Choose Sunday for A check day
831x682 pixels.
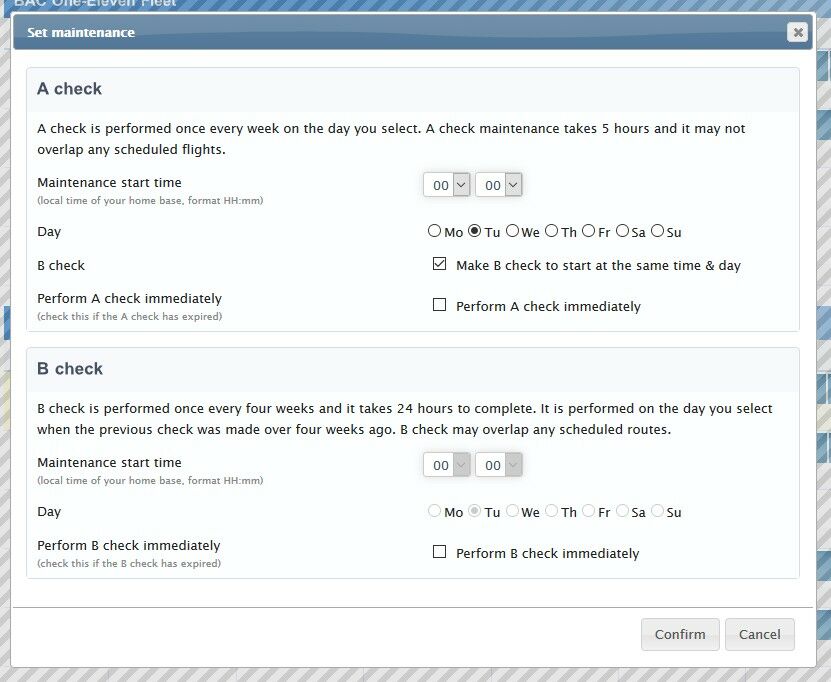(657, 232)
